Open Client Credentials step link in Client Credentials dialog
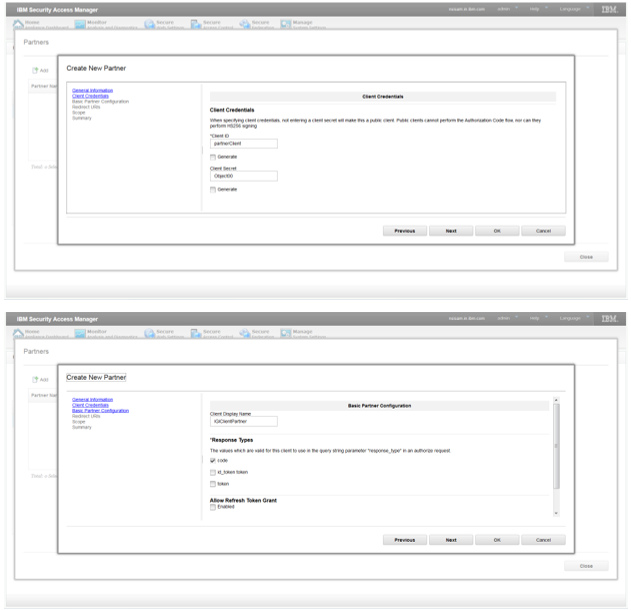Viewport: 631px width, 610px height. point(91,96)
